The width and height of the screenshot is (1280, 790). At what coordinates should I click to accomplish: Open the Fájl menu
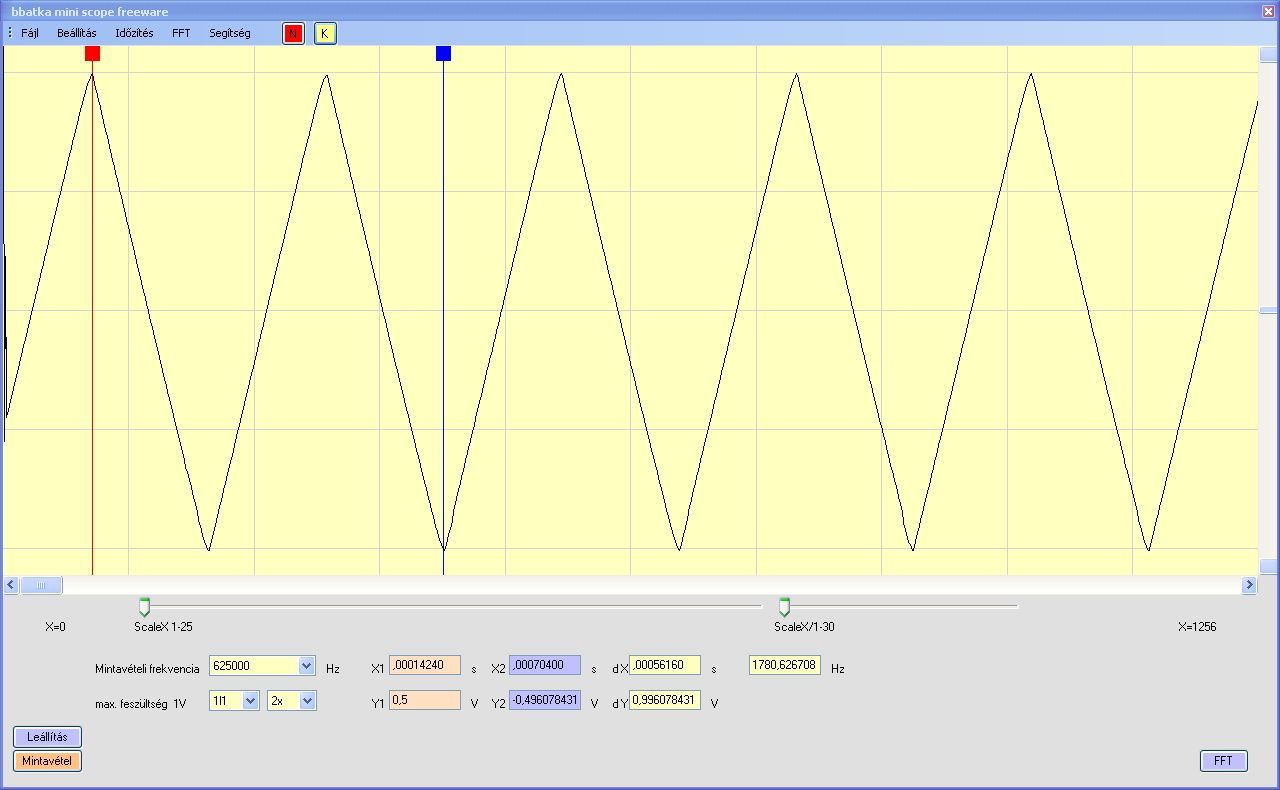coord(30,33)
